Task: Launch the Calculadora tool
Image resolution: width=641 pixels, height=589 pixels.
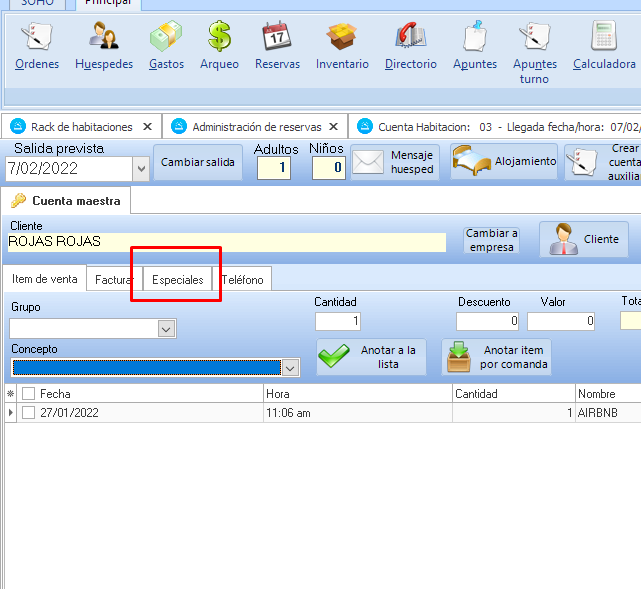Action: pos(604,46)
